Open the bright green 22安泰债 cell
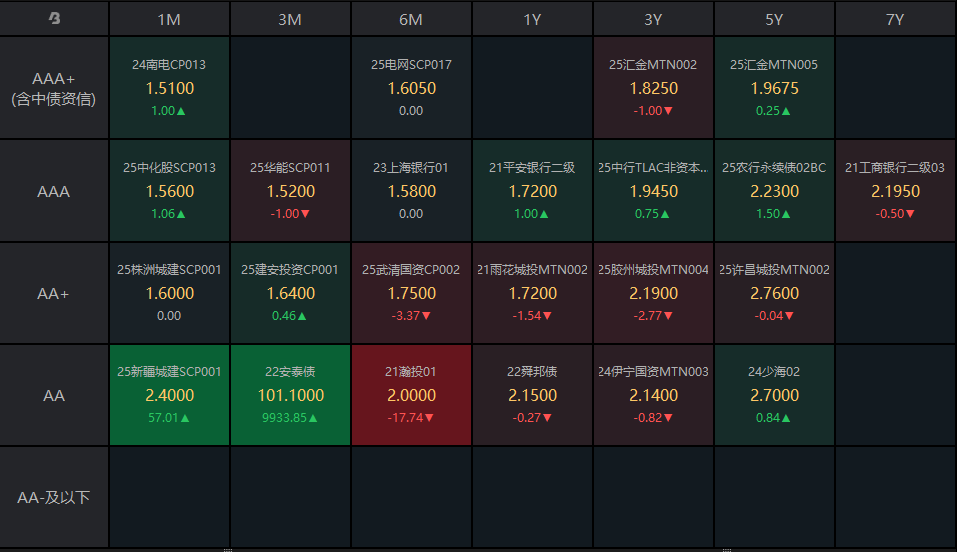 (290, 395)
